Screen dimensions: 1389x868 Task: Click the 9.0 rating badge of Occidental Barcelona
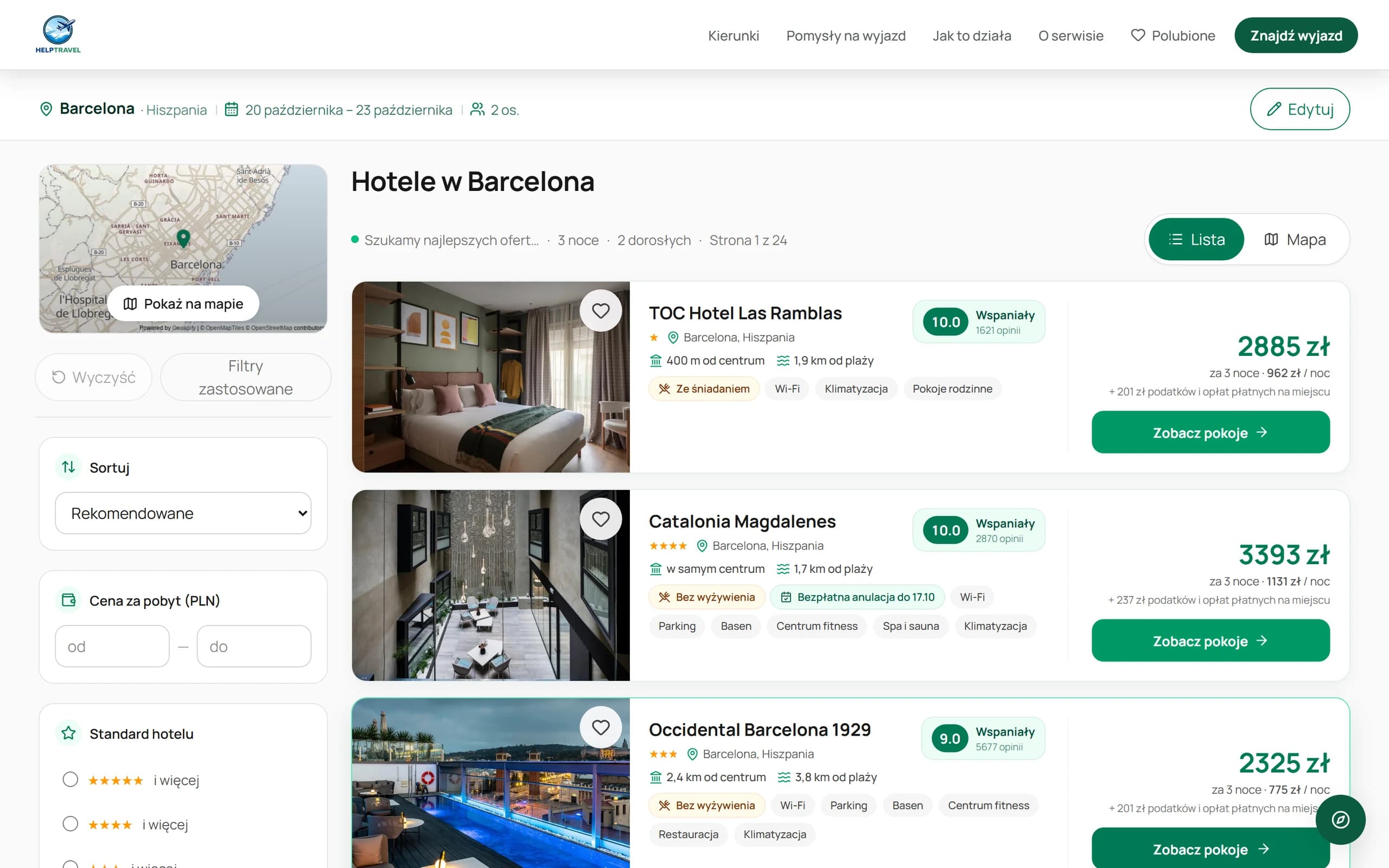[950, 738]
